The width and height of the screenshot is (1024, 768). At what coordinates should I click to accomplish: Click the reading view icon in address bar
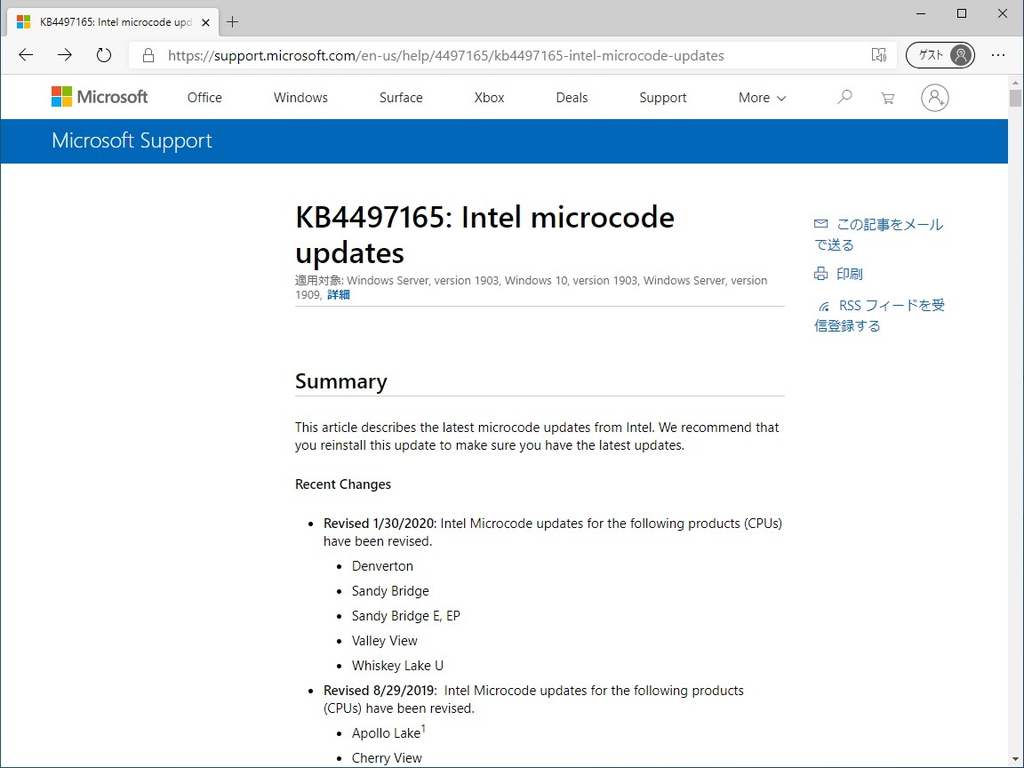coord(878,56)
